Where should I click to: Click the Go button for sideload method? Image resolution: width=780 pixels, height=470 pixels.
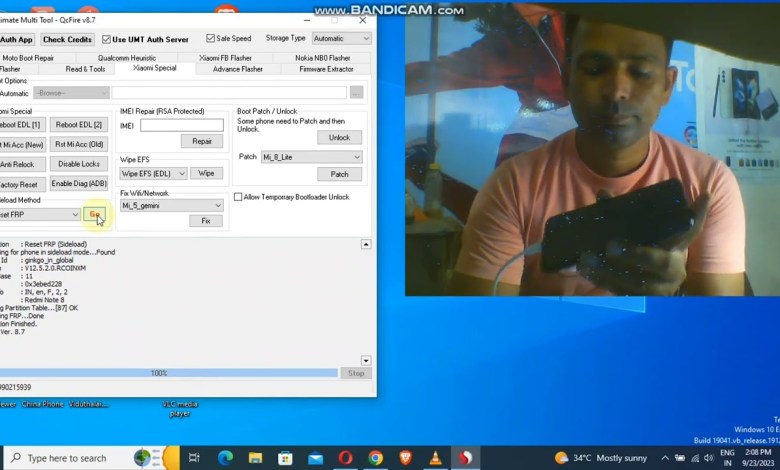pos(95,214)
